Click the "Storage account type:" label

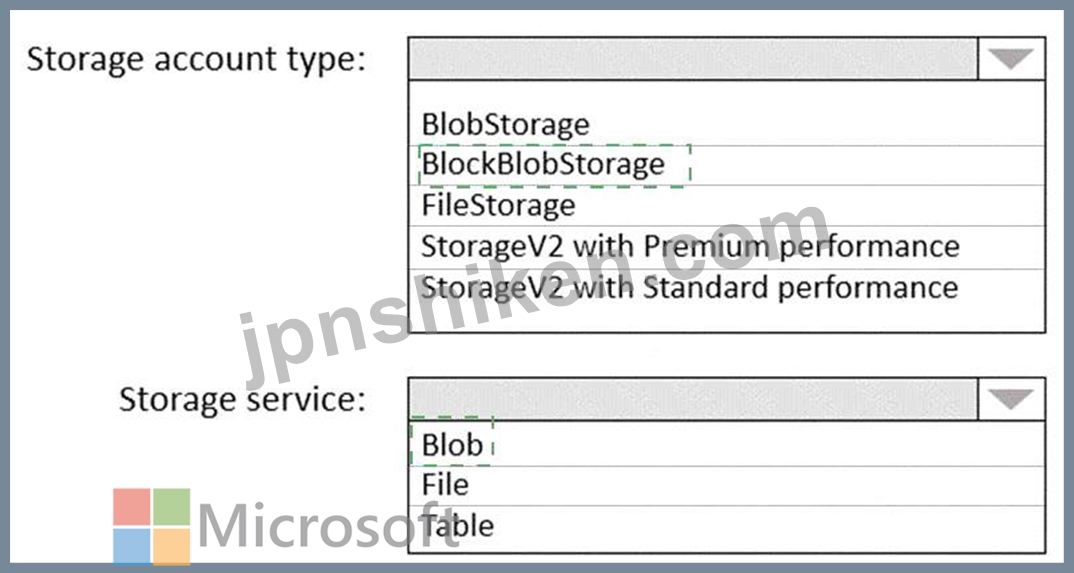click(x=197, y=60)
